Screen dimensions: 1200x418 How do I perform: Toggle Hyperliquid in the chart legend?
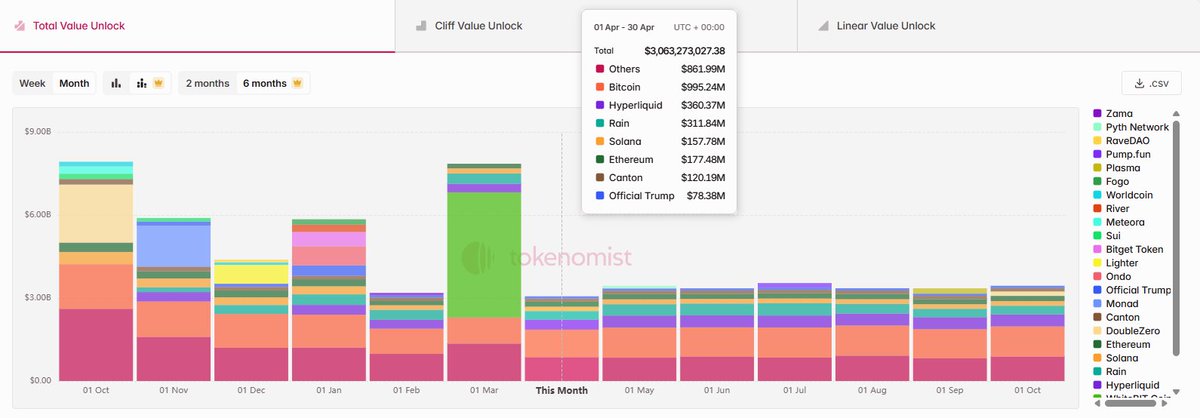[x=1127, y=384]
